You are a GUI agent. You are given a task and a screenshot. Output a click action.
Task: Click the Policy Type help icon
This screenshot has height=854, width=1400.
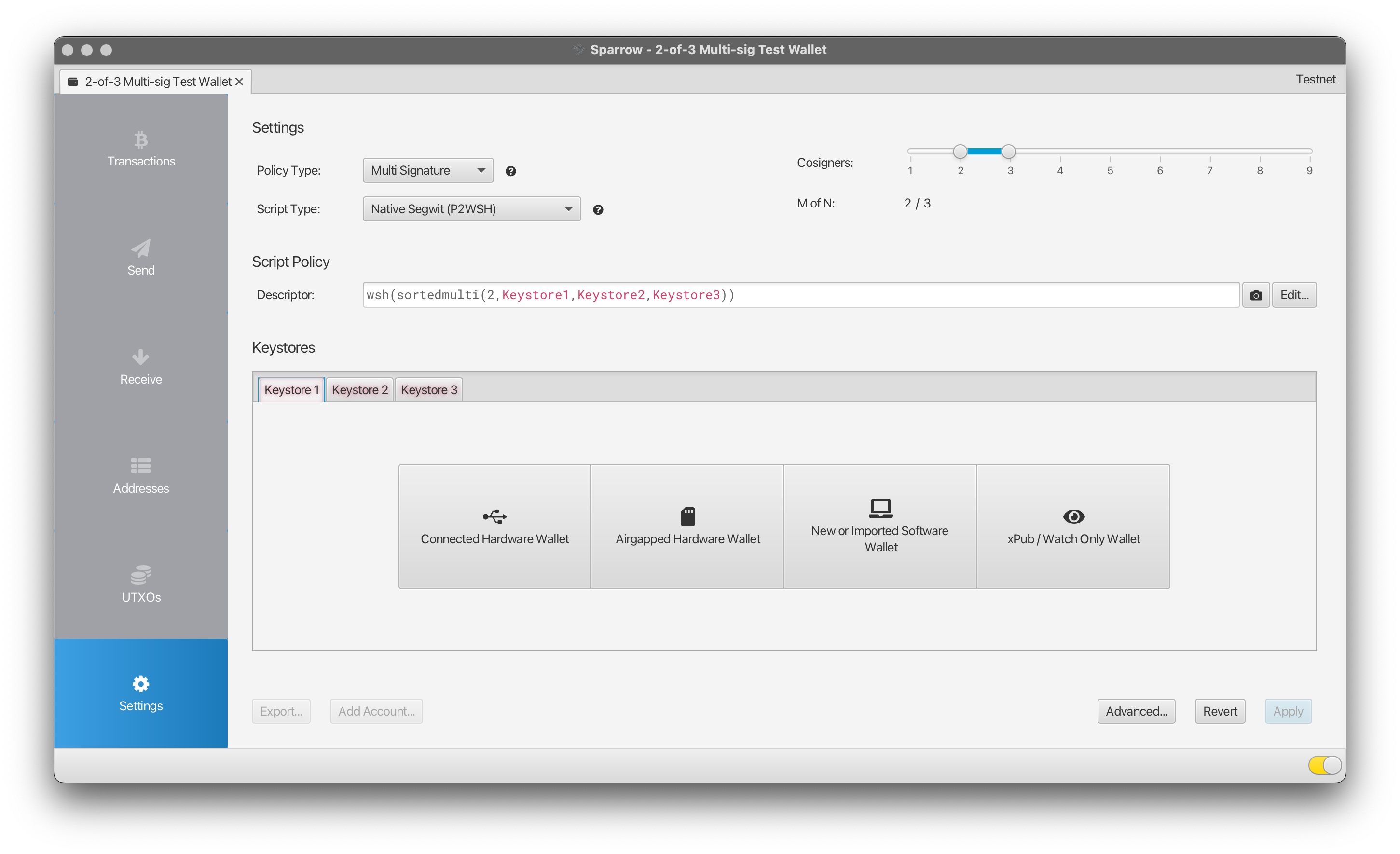[x=511, y=171]
